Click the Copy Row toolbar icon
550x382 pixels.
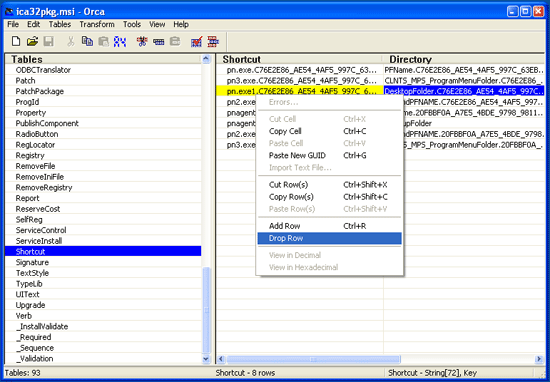click(159, 41)
